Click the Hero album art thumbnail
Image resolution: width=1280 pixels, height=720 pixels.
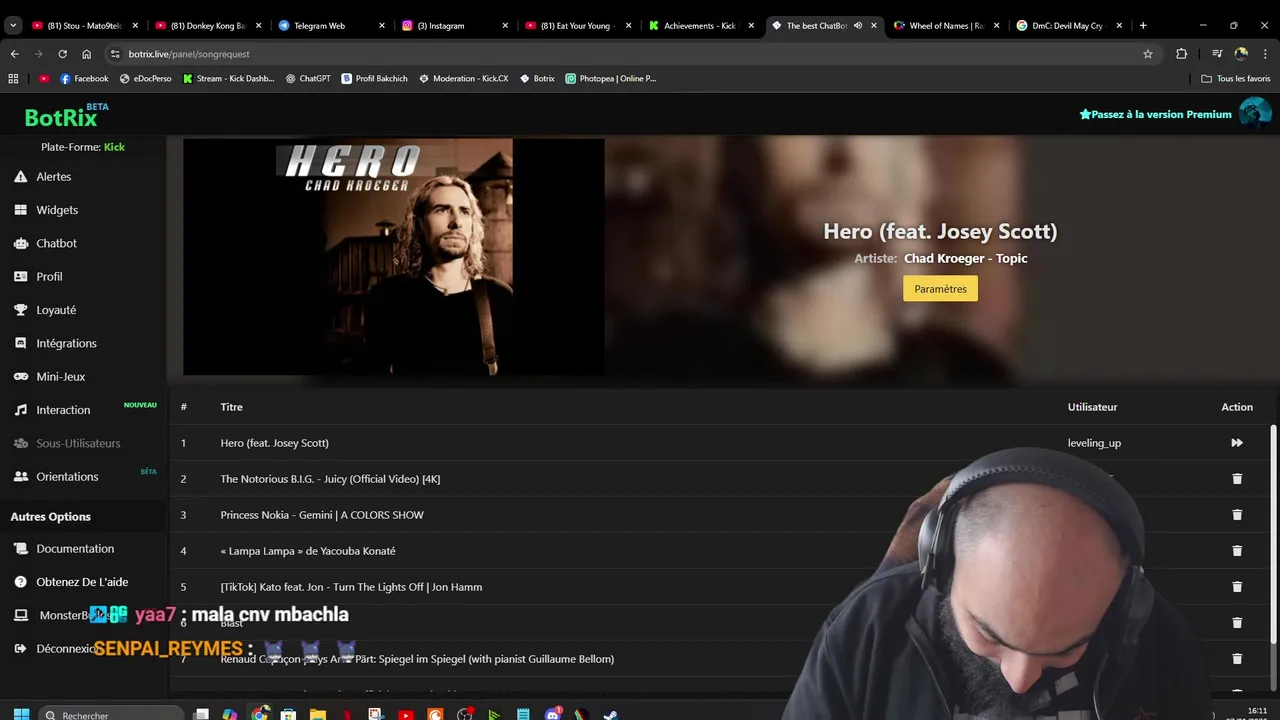(x=394, y=257)
